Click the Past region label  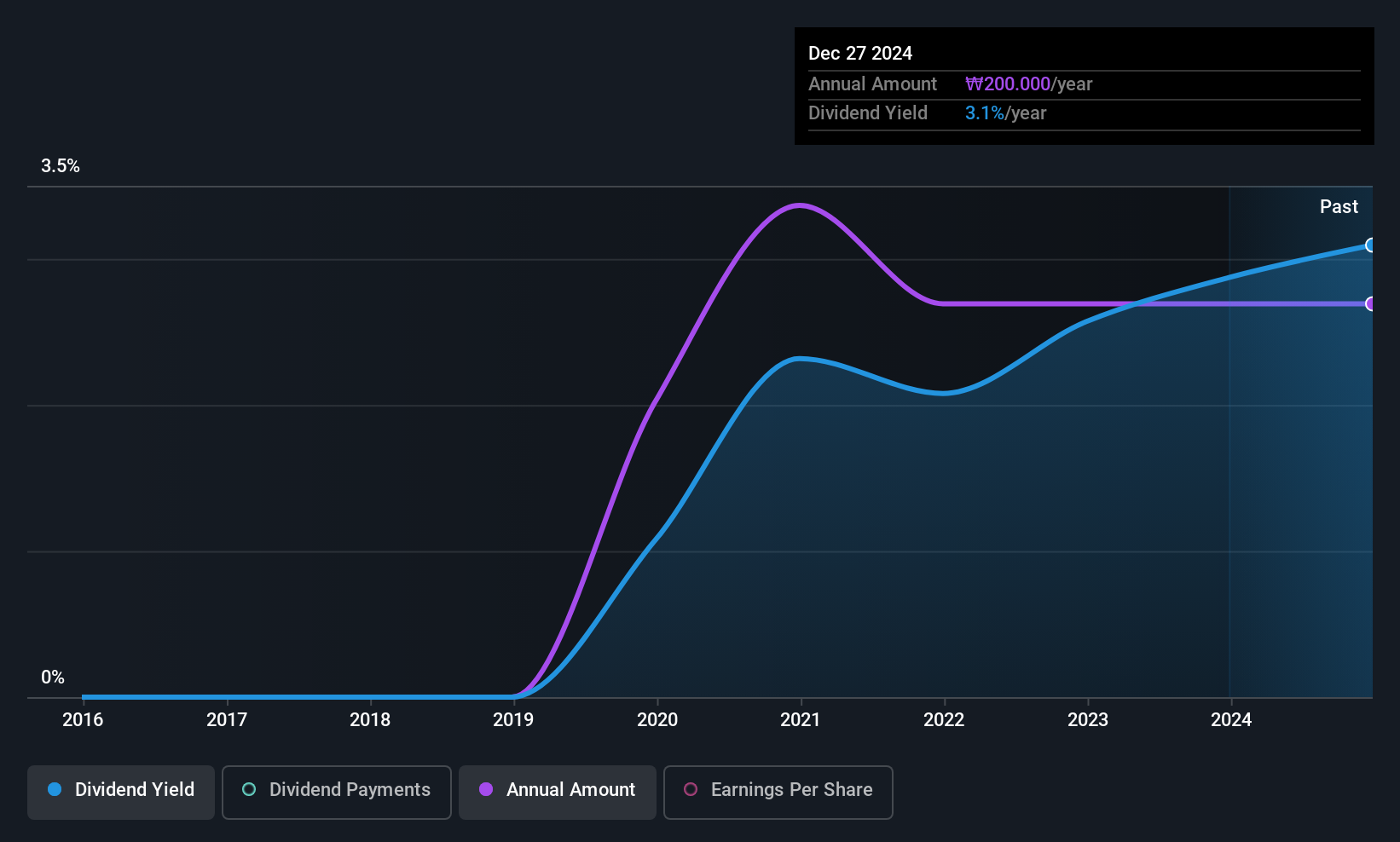tap(1339, 207)
